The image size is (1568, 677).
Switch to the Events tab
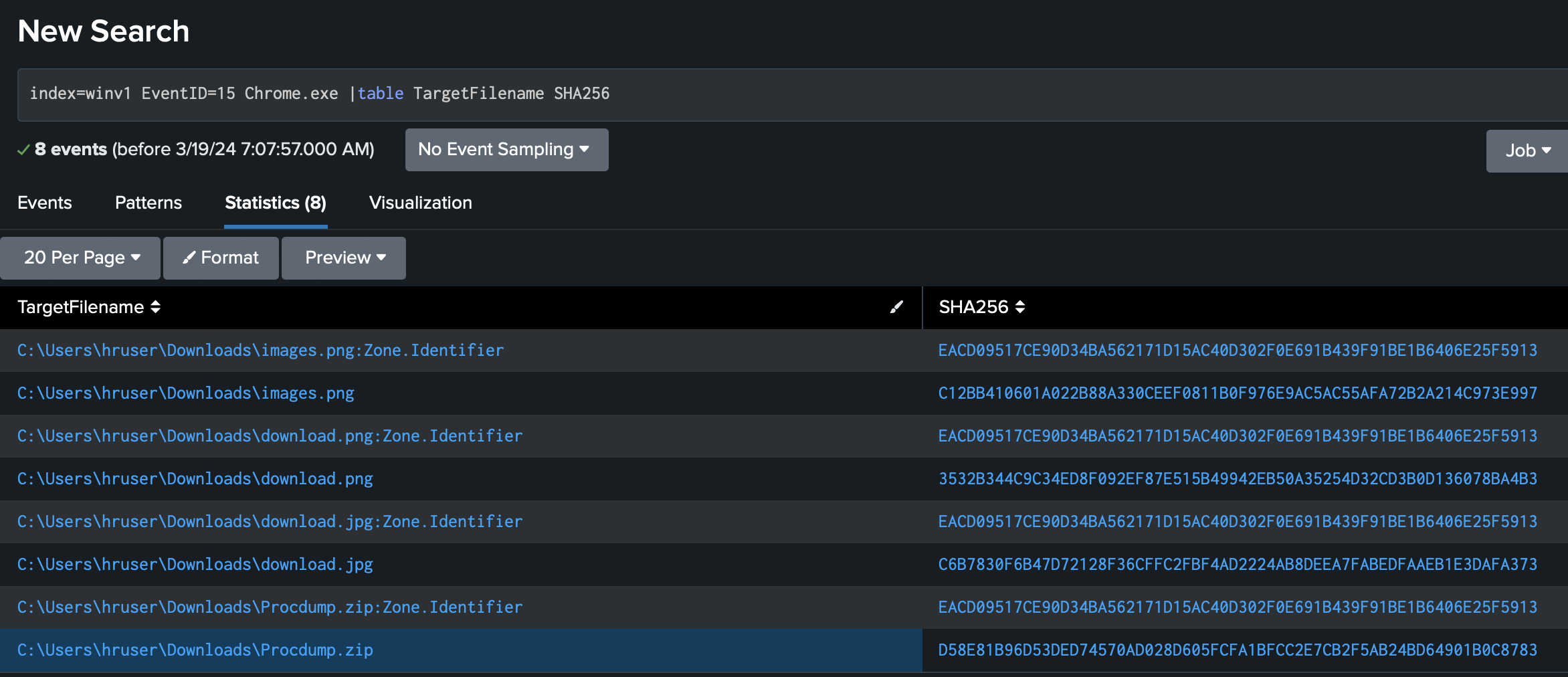44,203
